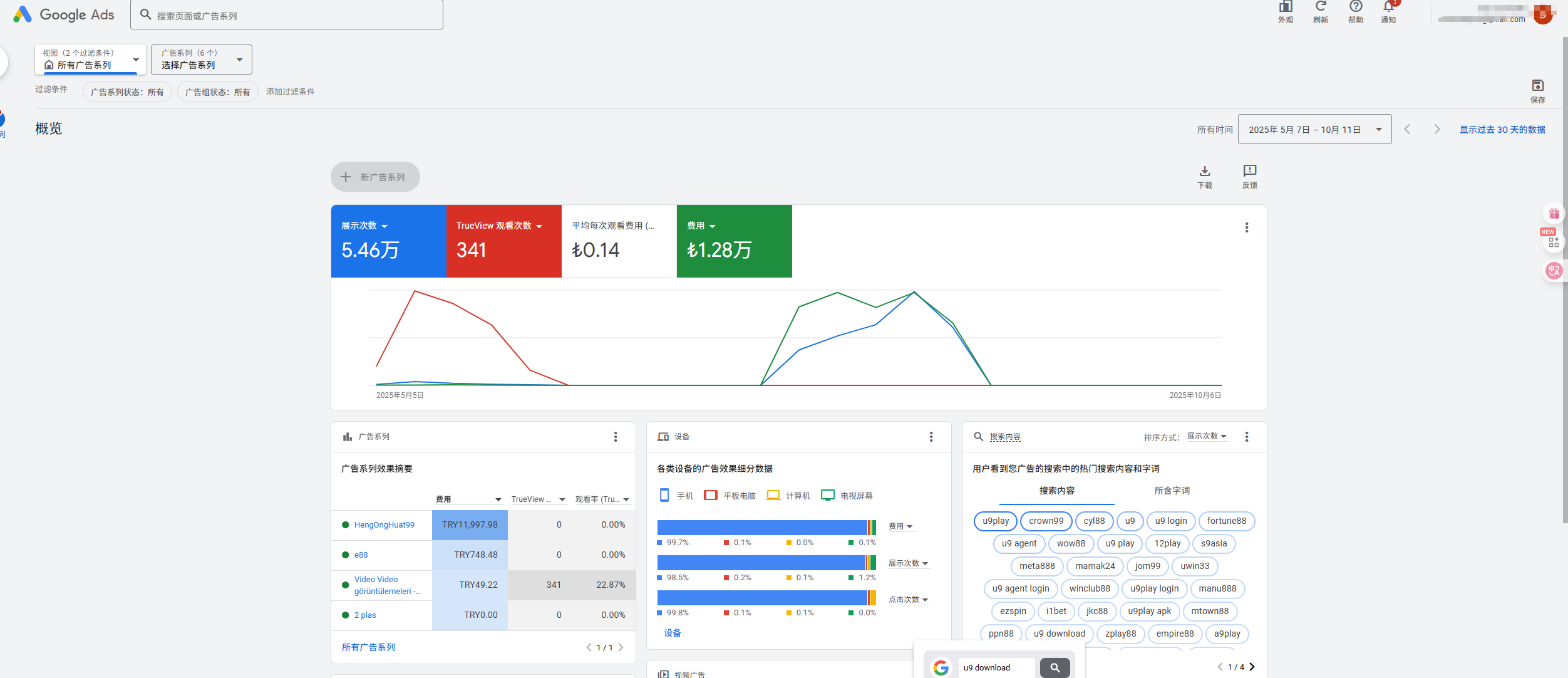This screenshot has height=678, width=1568.
Task: Open Devices card more options menu
Action: click(931, 437)
